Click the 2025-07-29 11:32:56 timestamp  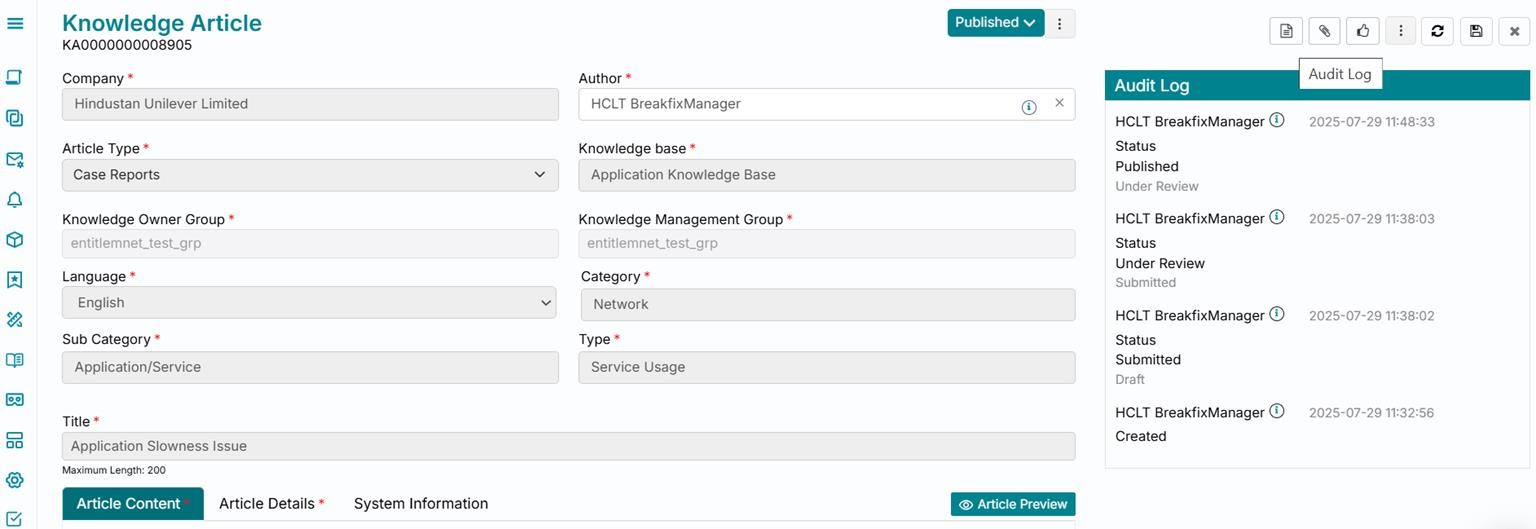click(1372, 413)
